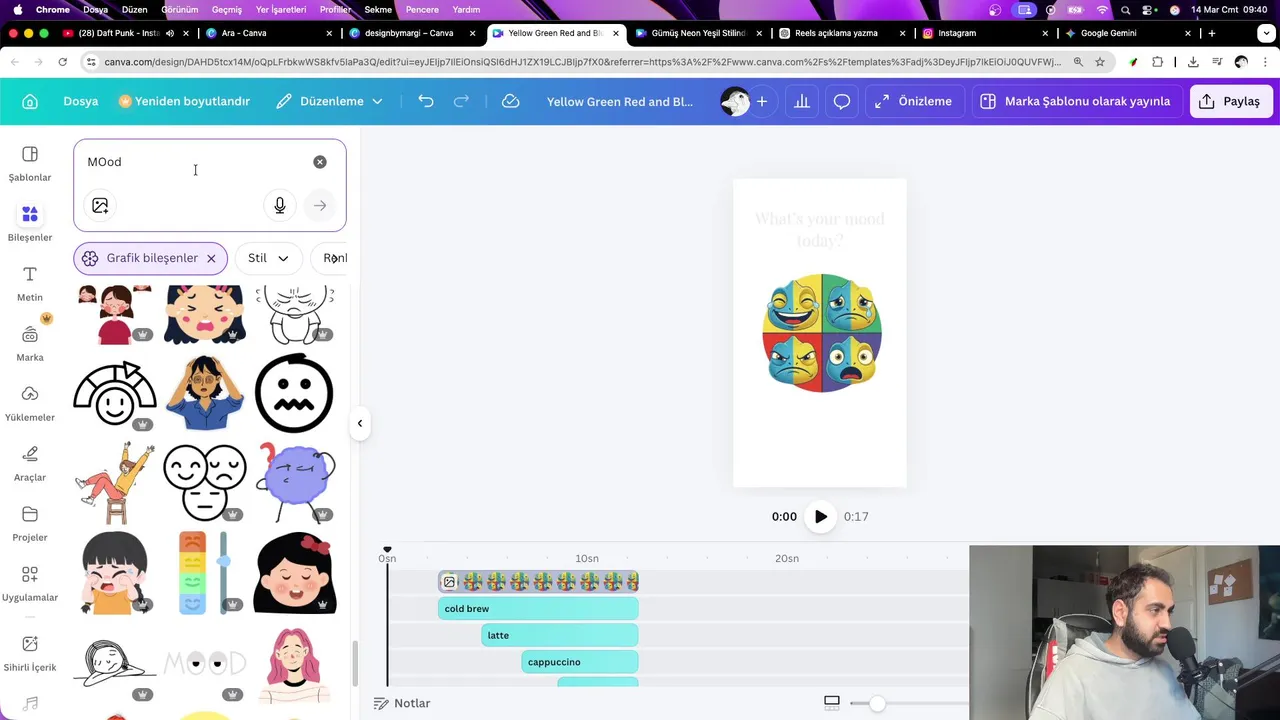The height and width of the screenshot is (720, 1280).
Task: Select the cold brew timeline track
Action: [x=538, y=608]
